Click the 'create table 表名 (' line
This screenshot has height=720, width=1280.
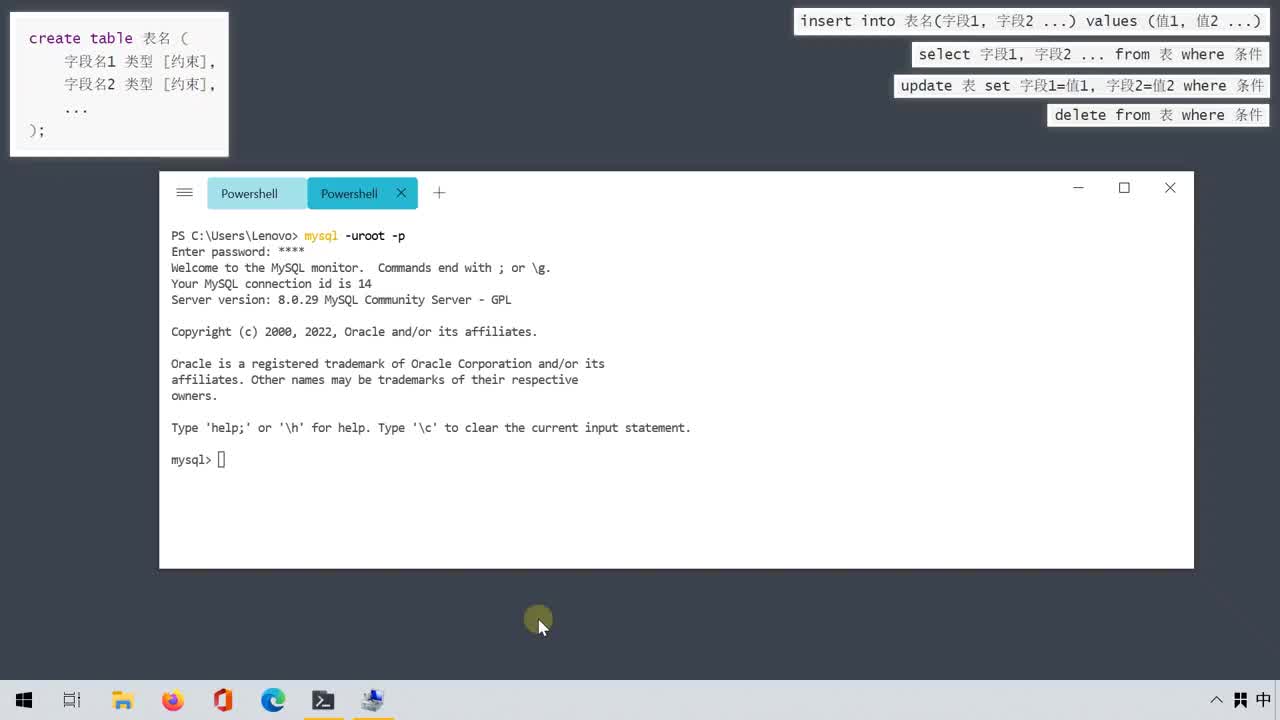(109, 38)
